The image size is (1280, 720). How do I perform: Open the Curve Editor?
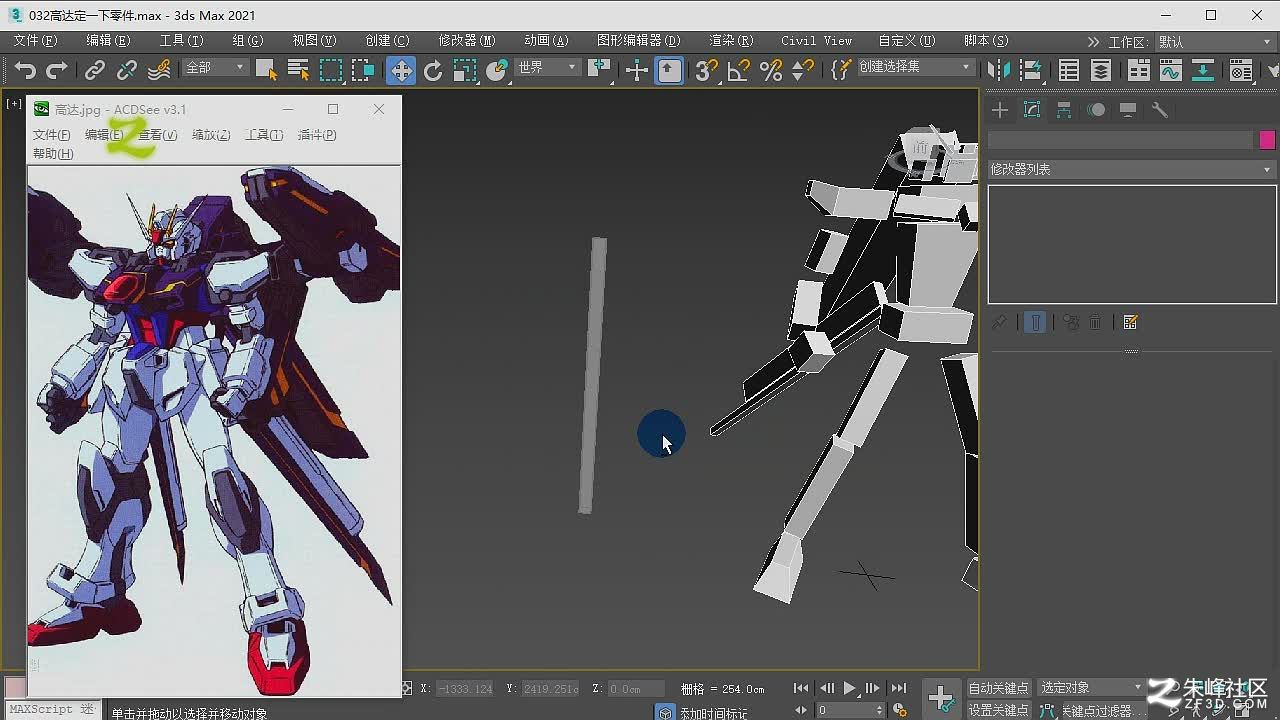1170,70
